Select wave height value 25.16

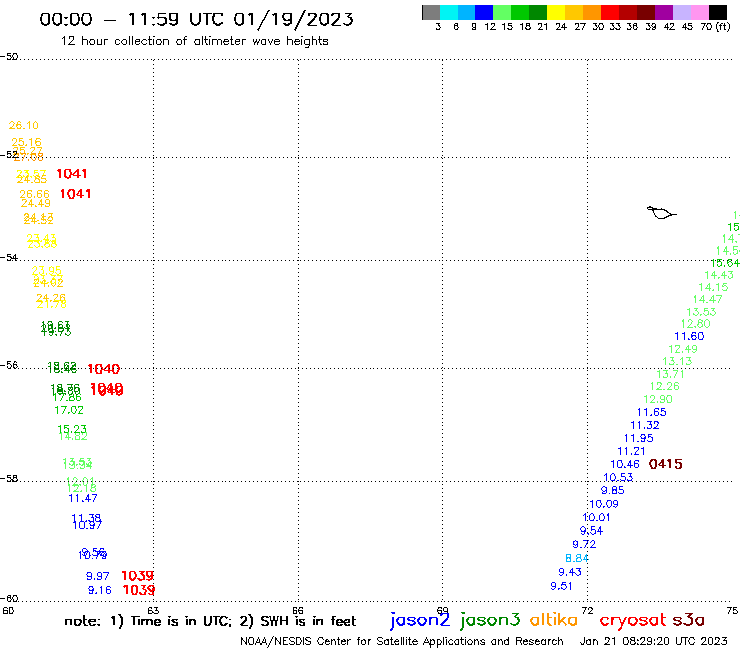click(x=26, y=142)
